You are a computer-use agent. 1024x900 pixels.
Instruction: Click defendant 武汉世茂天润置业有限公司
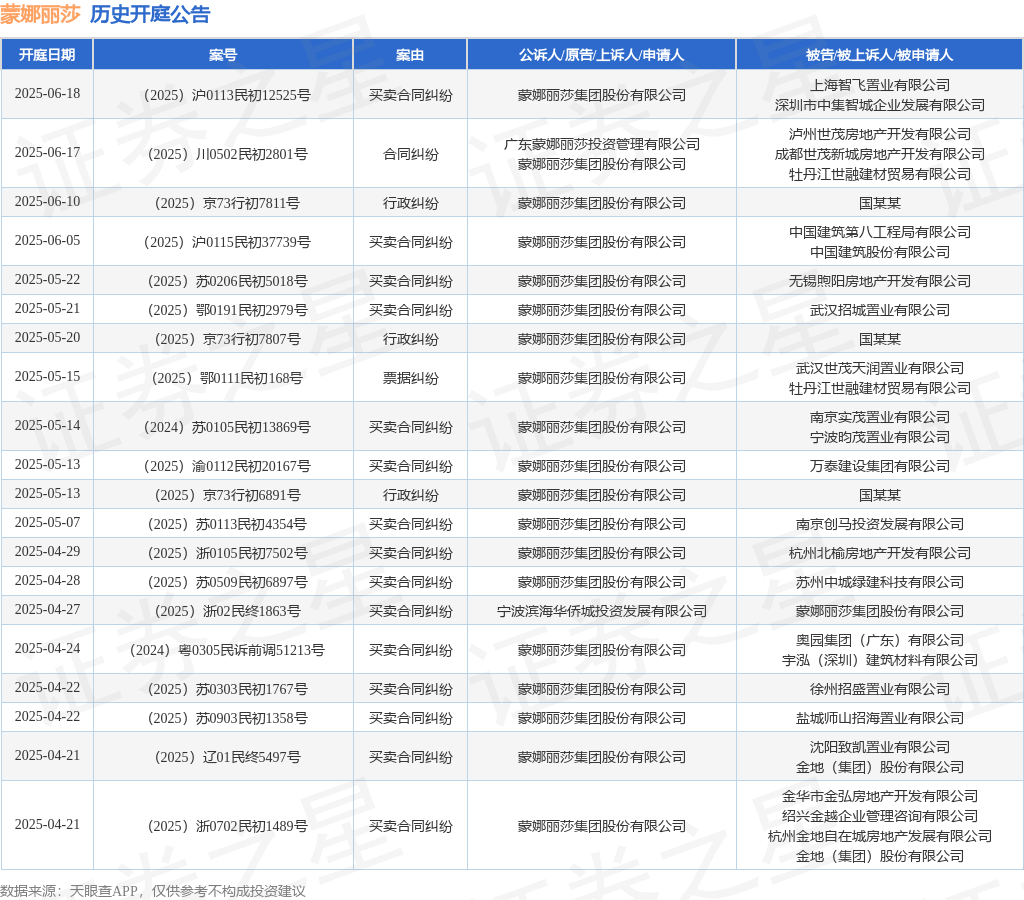pyautogui.click(x=880, y=368)
